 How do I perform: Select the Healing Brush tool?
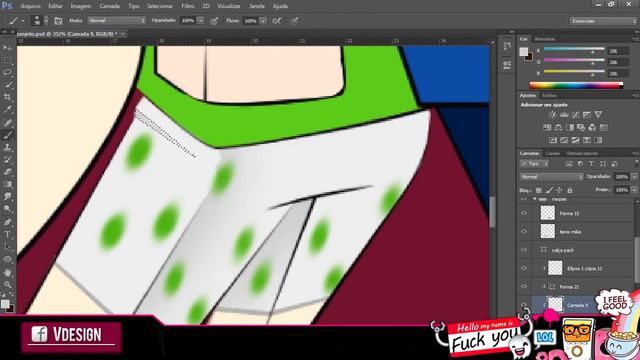tap(7, 122)
